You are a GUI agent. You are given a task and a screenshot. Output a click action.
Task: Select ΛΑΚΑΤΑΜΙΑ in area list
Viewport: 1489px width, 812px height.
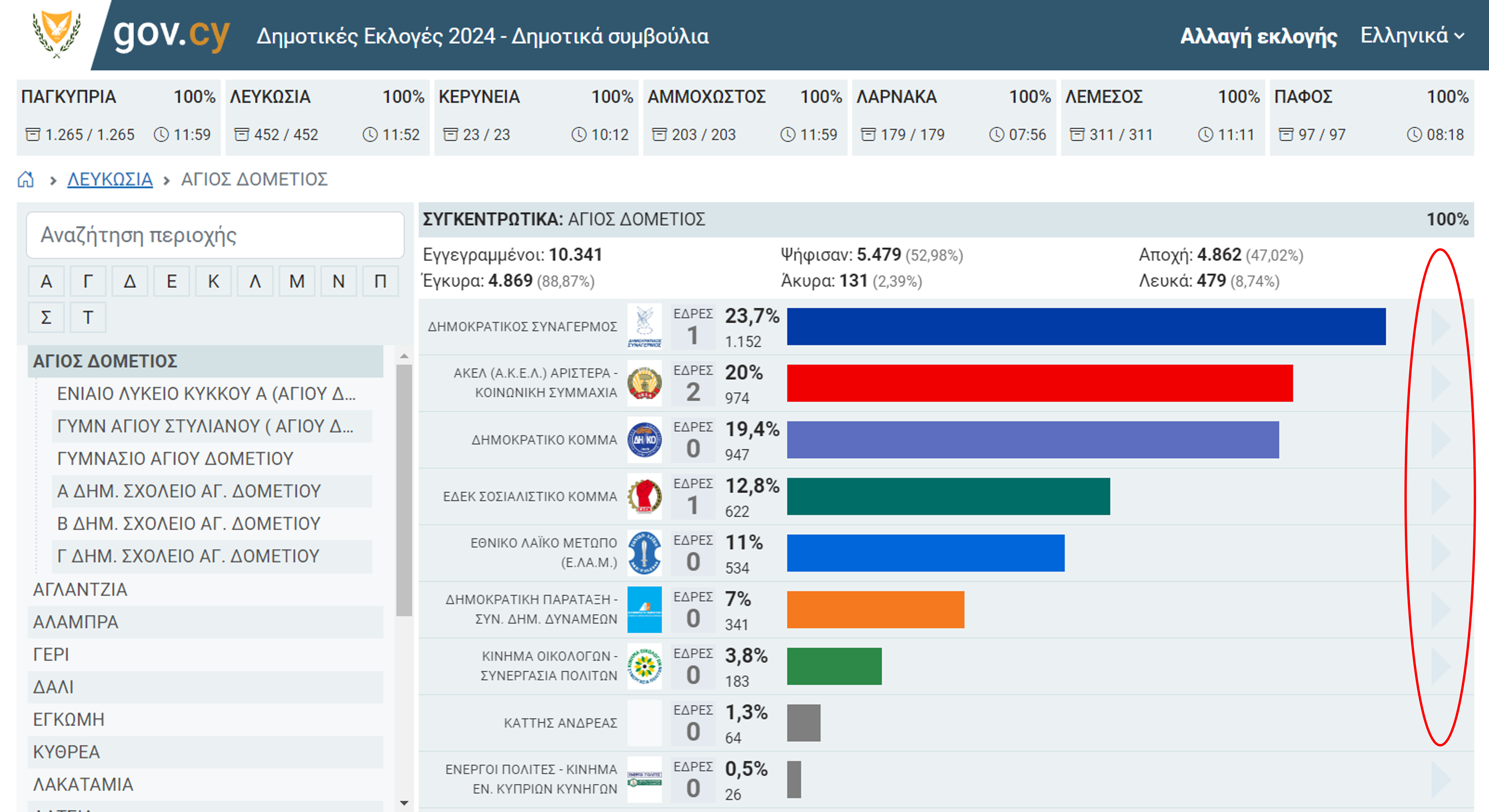point(205,784)
